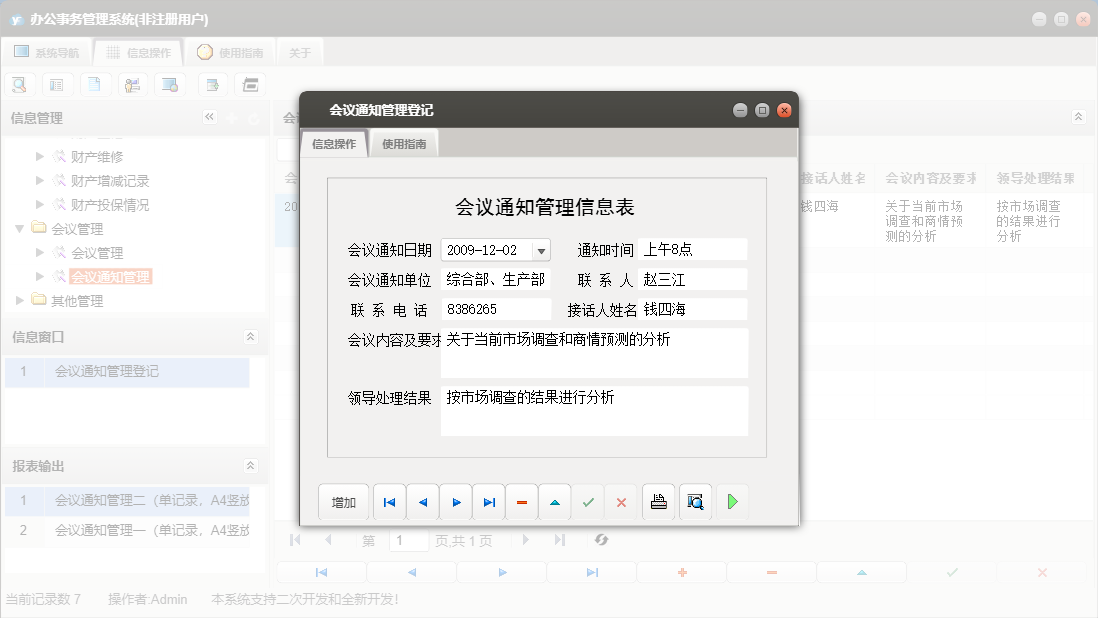Collapse the 信息管理 panel with the double-chevron
Image resolution: width=1098 pixels, height=618 pixels.
(210, 116)
